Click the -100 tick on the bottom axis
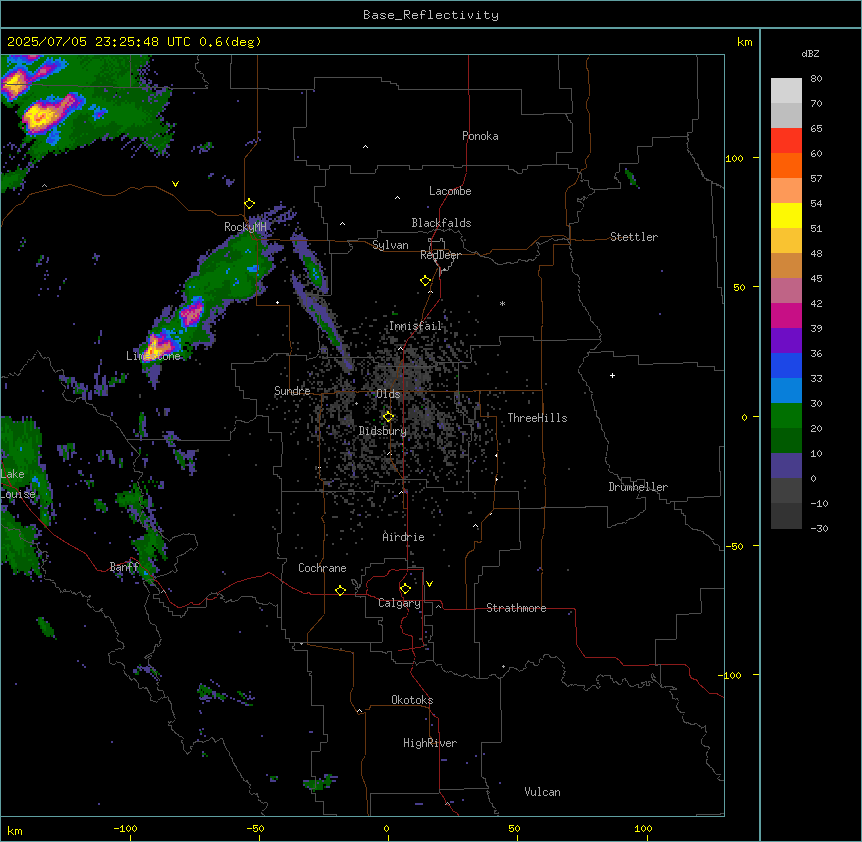The height and width of the screenshot is (842, 862). point(125,829)
